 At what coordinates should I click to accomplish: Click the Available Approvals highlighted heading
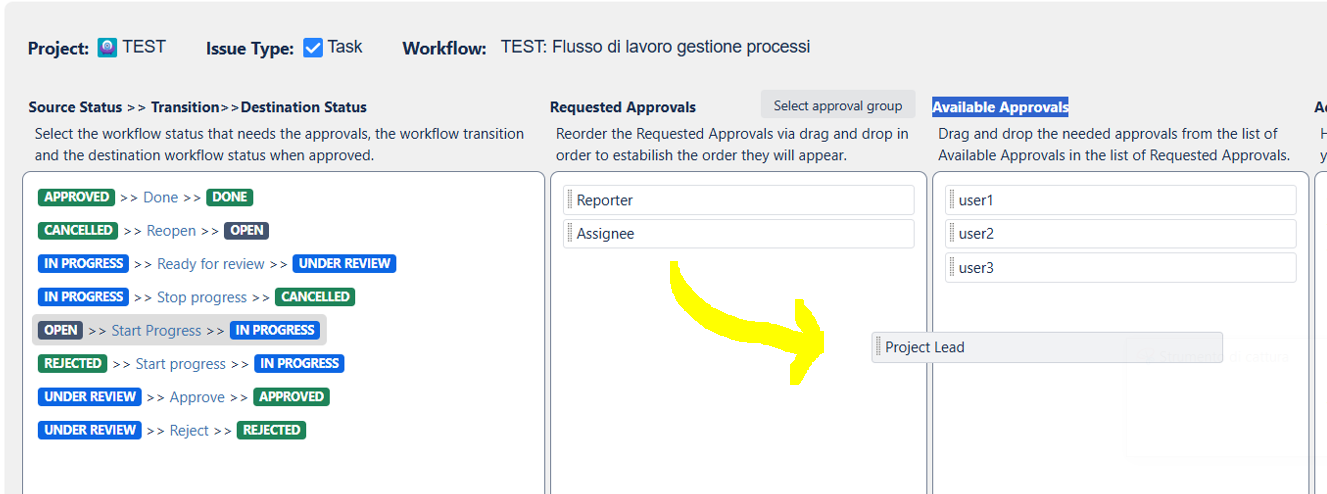click(x=999, y=107)
